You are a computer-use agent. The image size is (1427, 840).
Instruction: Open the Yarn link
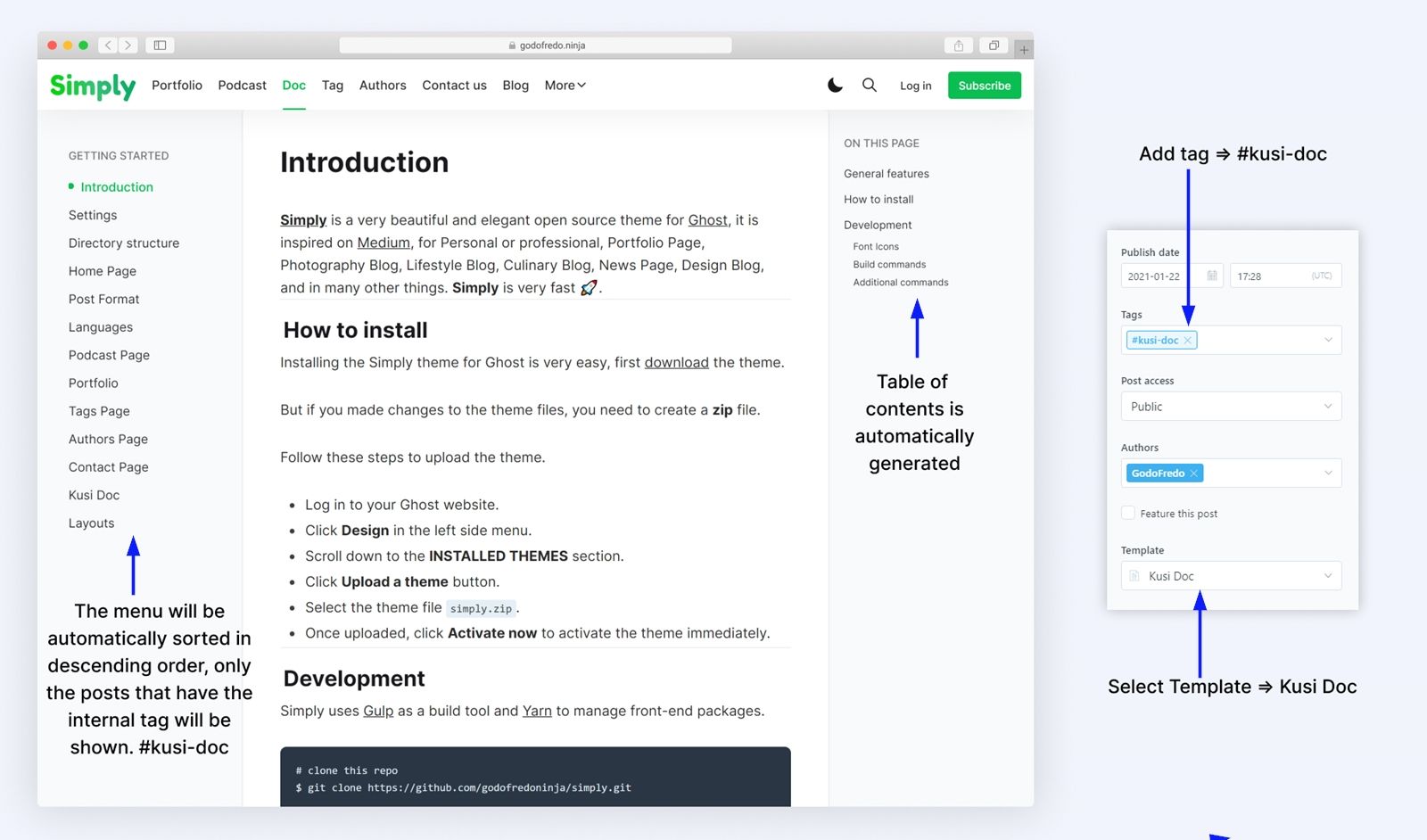coord(537,712)
